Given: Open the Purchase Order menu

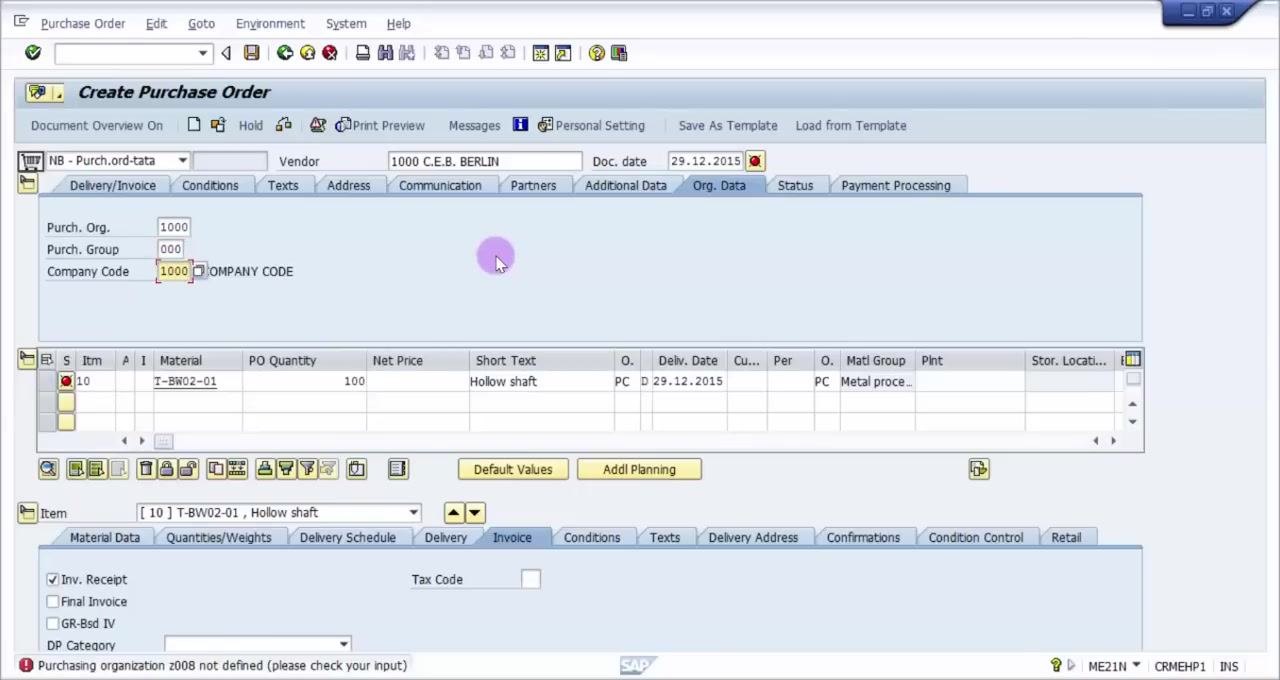Looking at the screenshot, I should pos(83,23).
